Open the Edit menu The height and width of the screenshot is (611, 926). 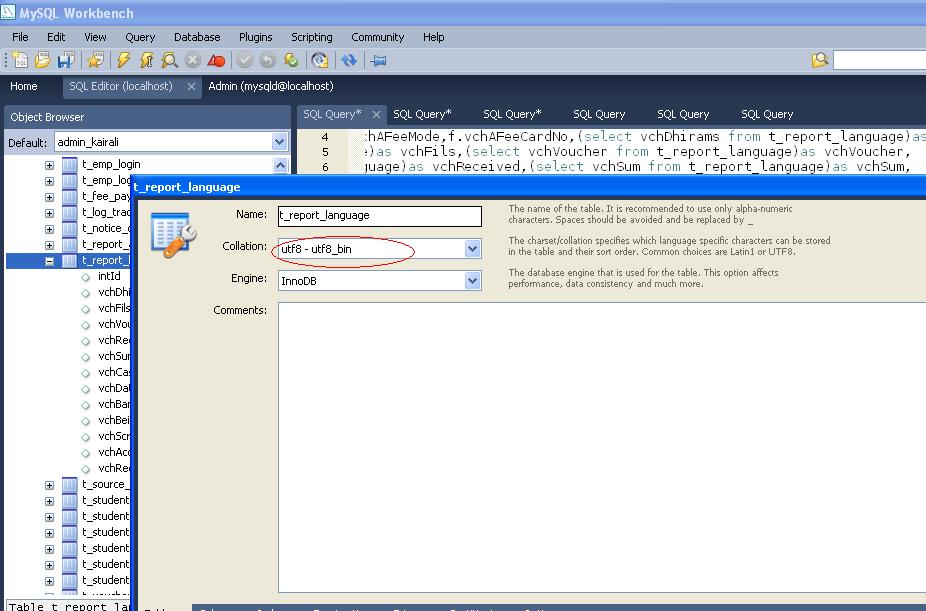point(56,37)
